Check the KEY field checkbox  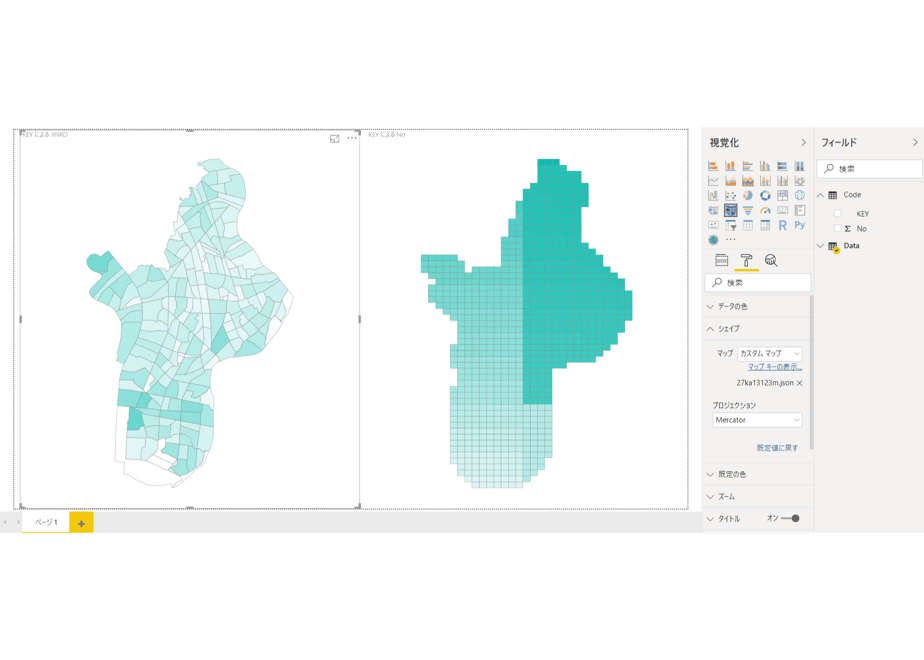point(837,213)
